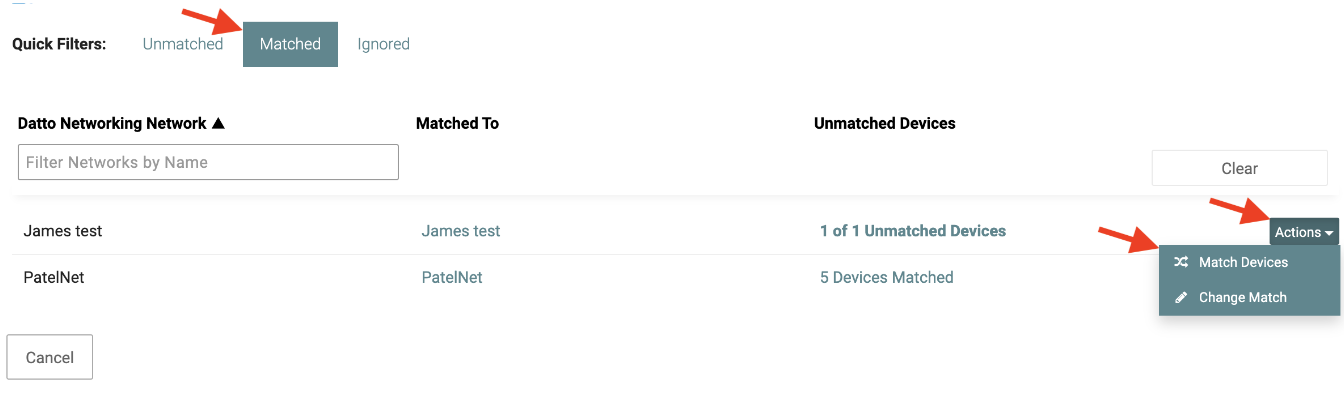Viewport: 1344px width, 394px height.
Task: Open the James test Matched To link
Action: click(461, 231)
